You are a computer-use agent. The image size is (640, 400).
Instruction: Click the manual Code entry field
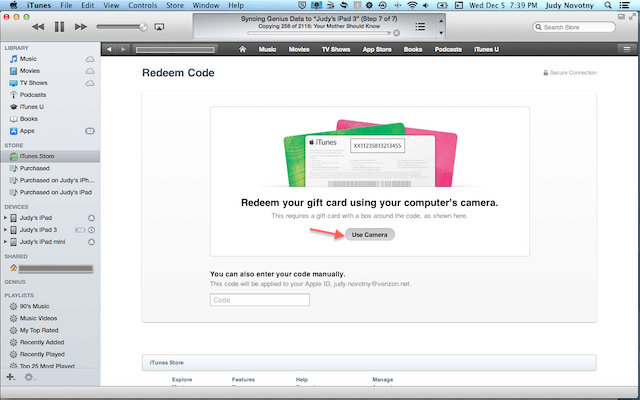(x=260, y=300)
